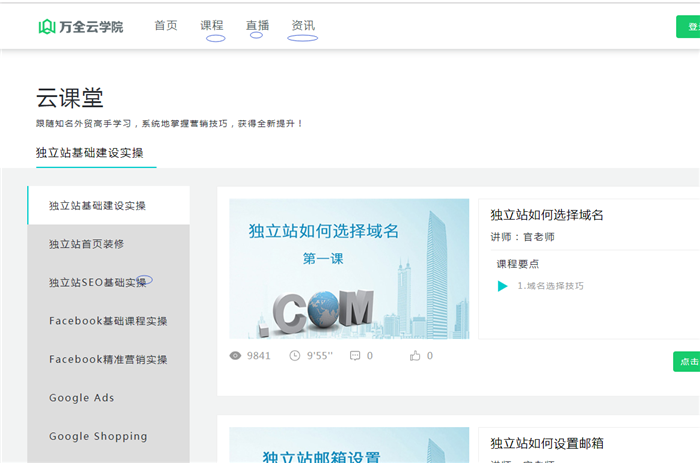
Task: Click the green login button in header
Action: click(x=688, y=27)
